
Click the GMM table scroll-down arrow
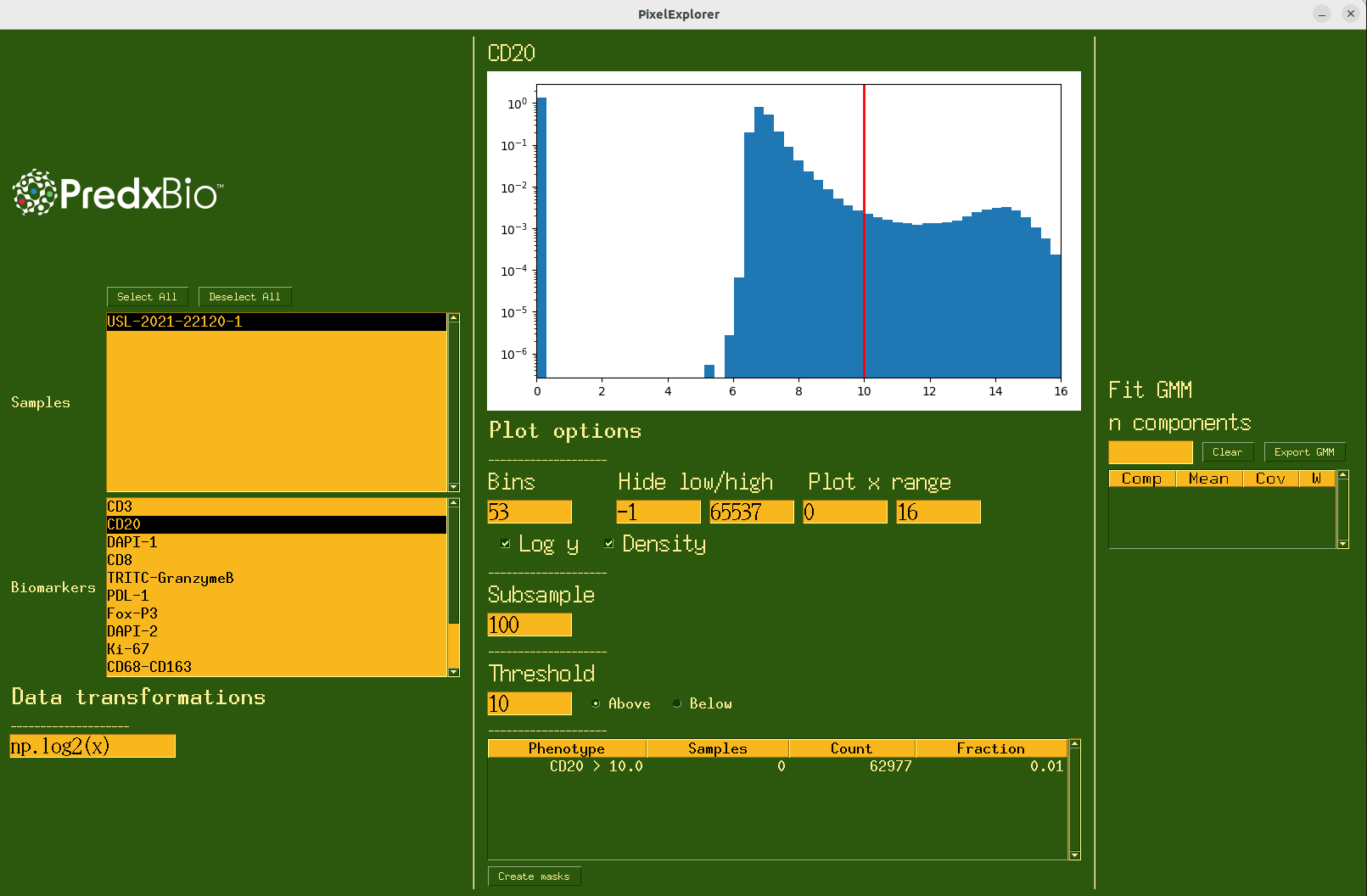tap(1343, 544)
